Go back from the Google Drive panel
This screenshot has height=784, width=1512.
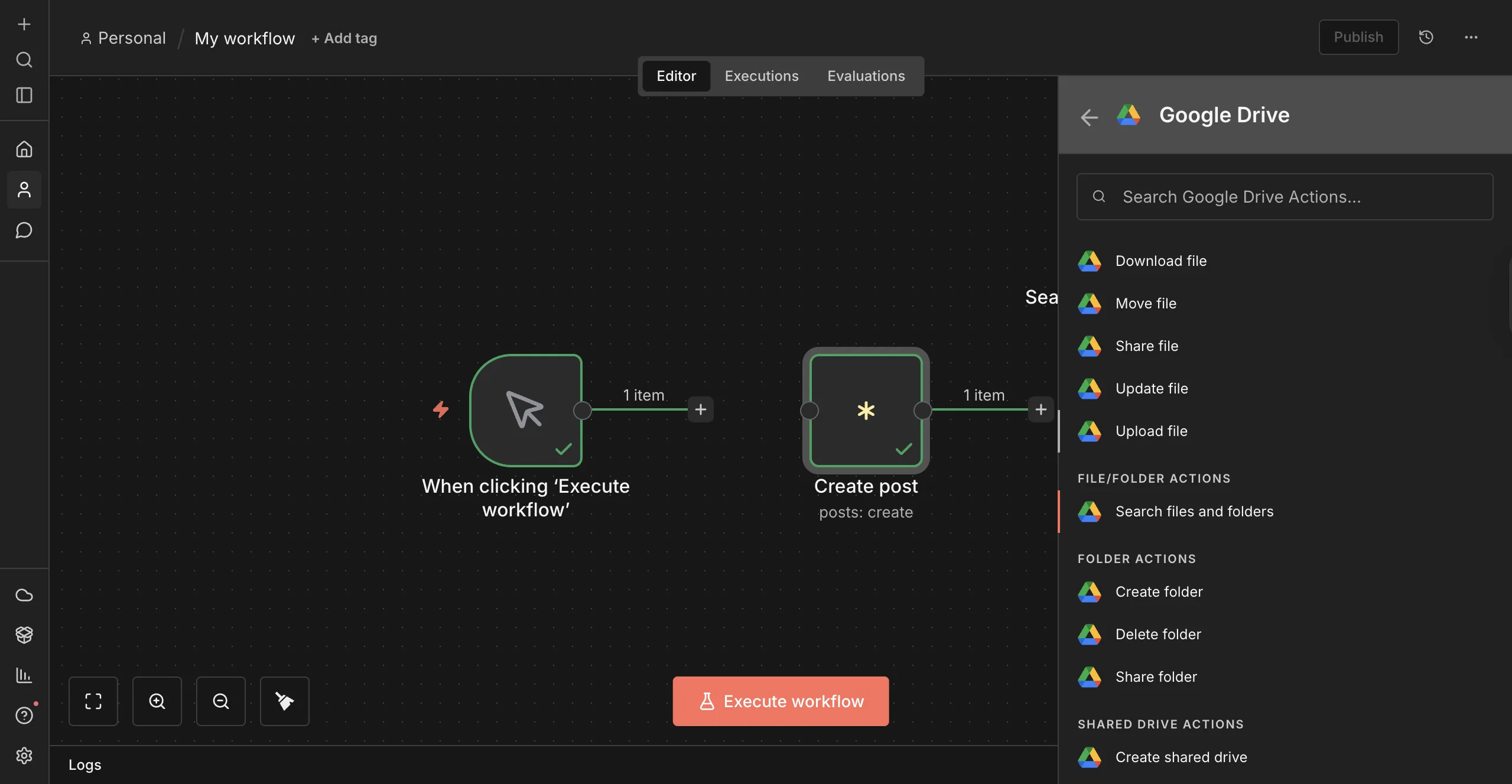click(x=1089, y=117)
